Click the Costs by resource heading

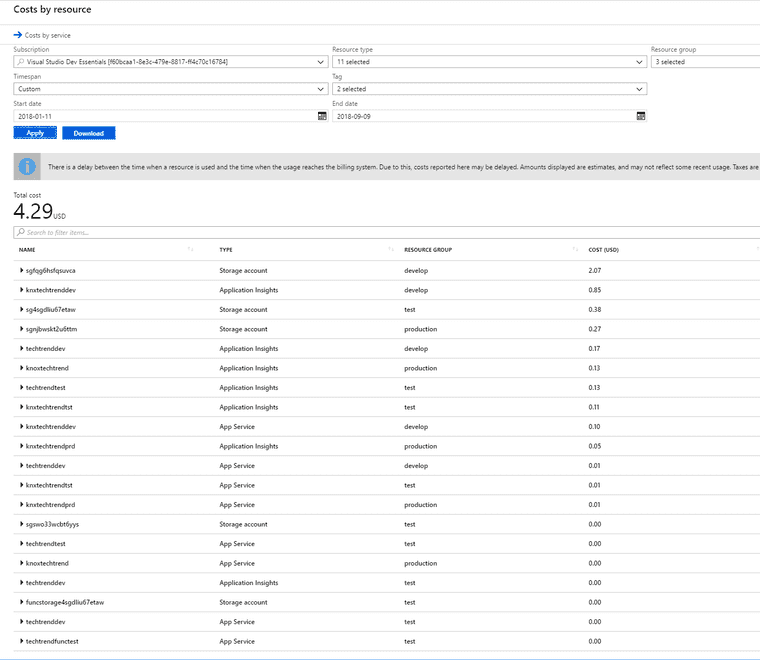pos(52,9)
